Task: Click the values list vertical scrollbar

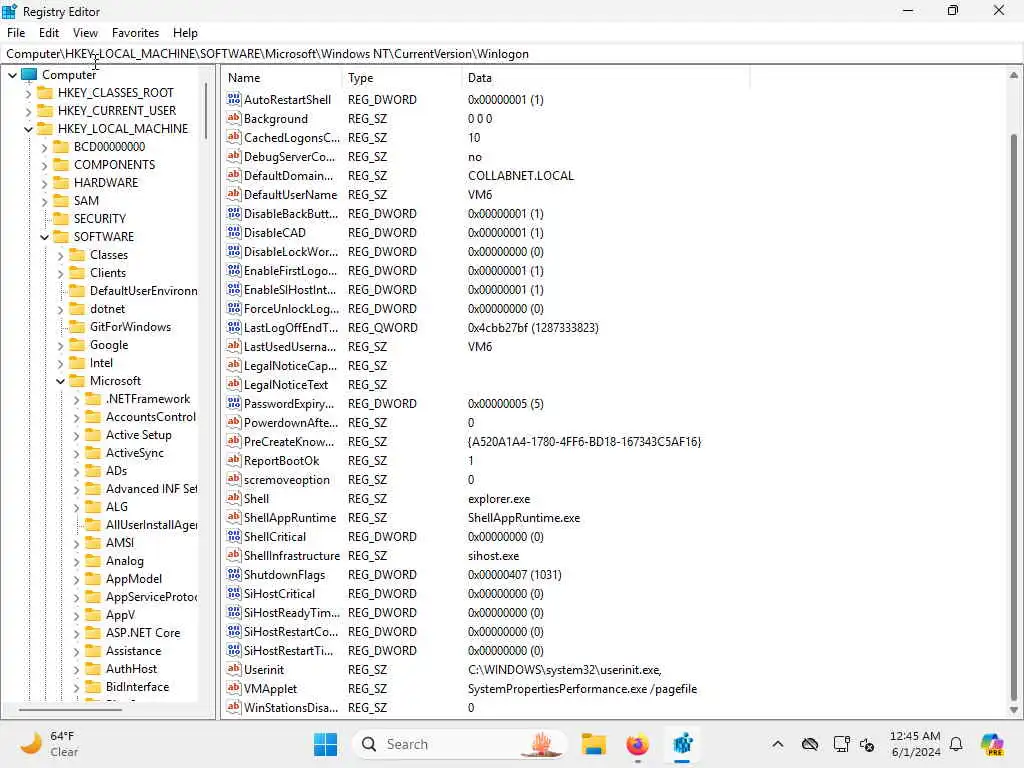Action: click(1014, 415)
